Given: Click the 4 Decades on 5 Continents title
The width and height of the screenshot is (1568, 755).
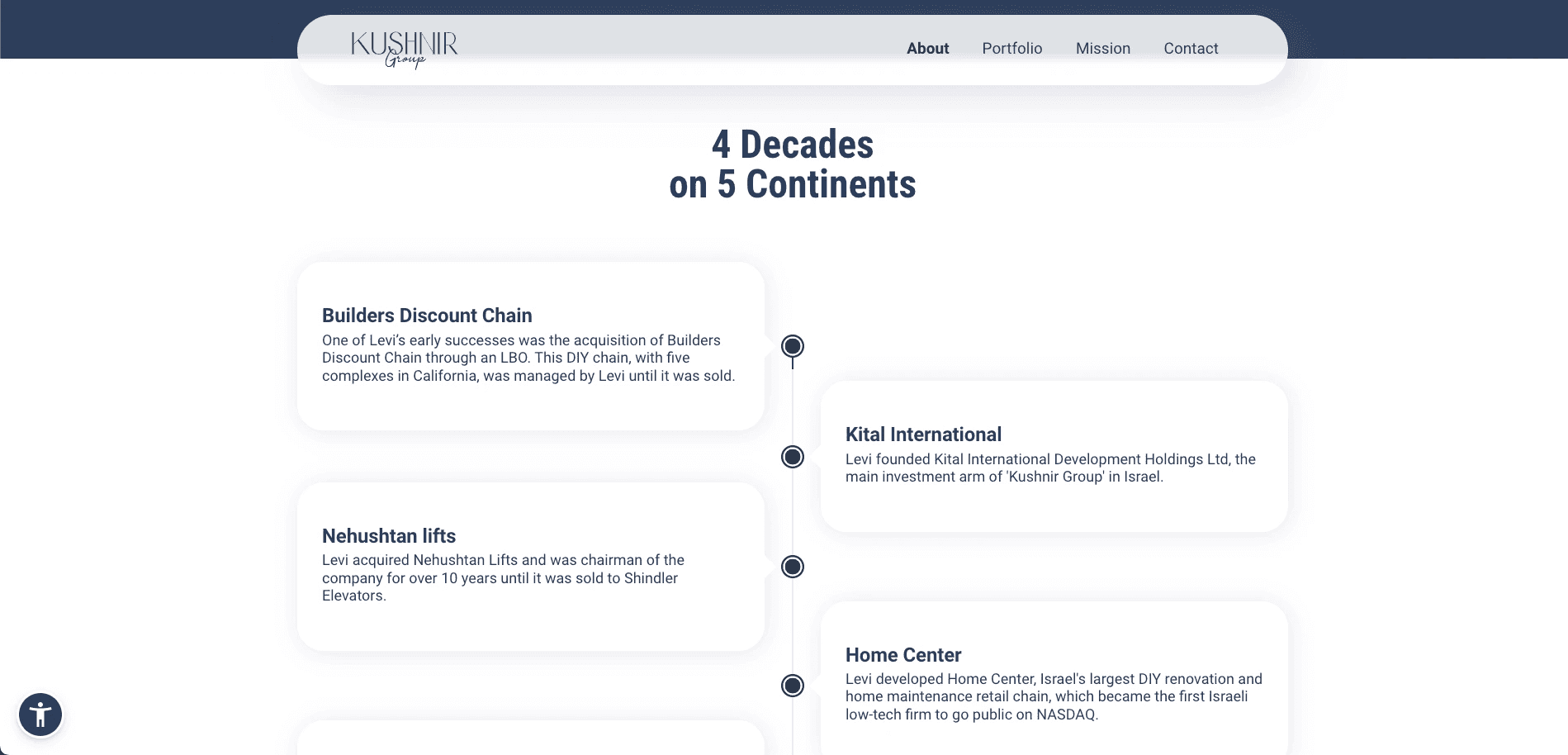Looking at the screenshot, I should pyautogui.click(x=793, y=164).
